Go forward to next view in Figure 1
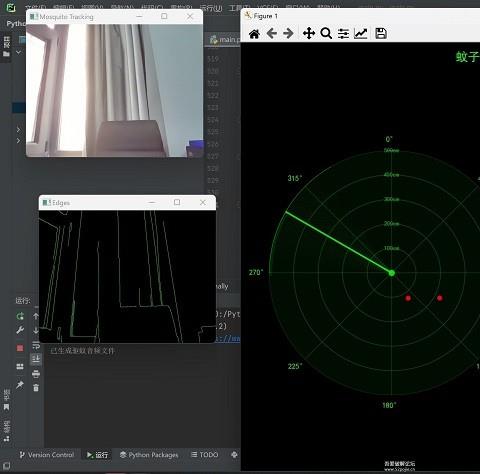Viewport: 480px width, 474px height. pyautogui.click(x=288, y=34)
